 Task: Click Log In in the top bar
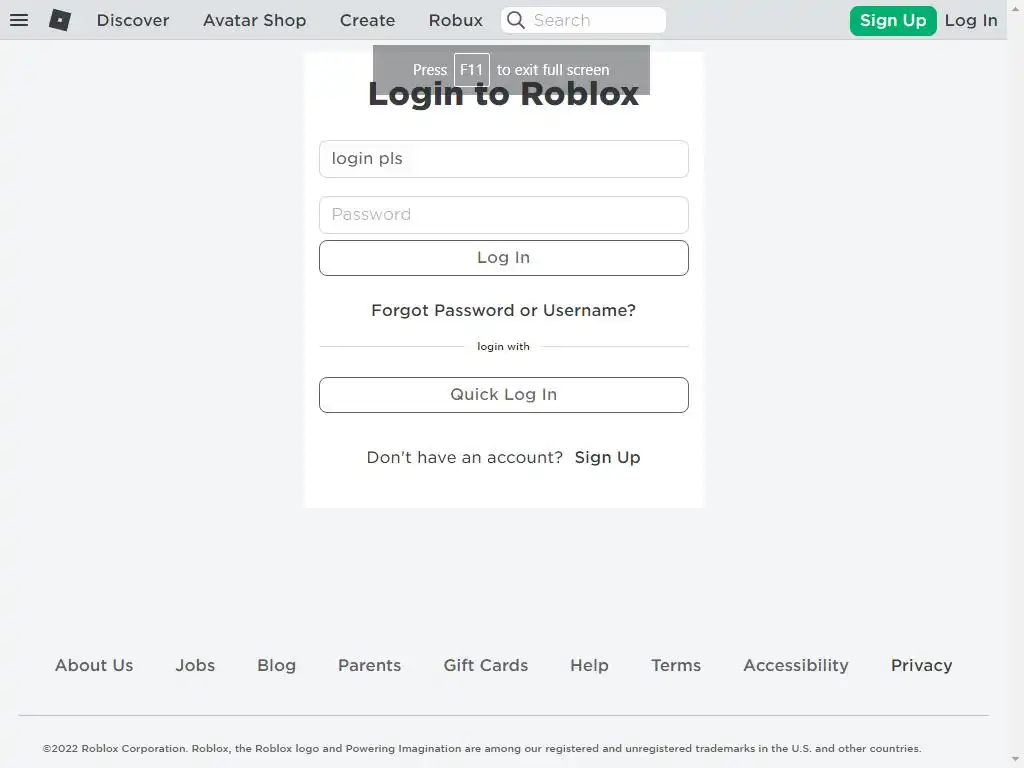pyautogui.click(x=971, y=21)
